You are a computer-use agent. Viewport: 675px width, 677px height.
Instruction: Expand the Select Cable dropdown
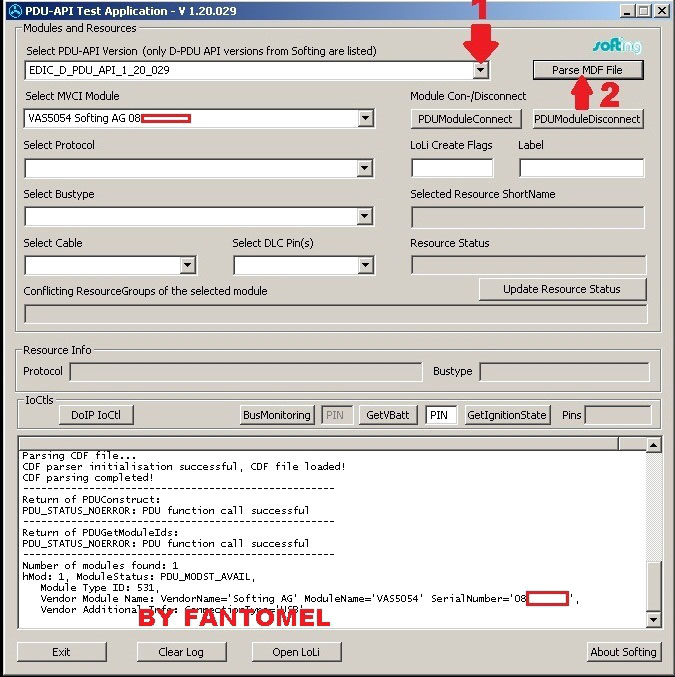point(187,266)
